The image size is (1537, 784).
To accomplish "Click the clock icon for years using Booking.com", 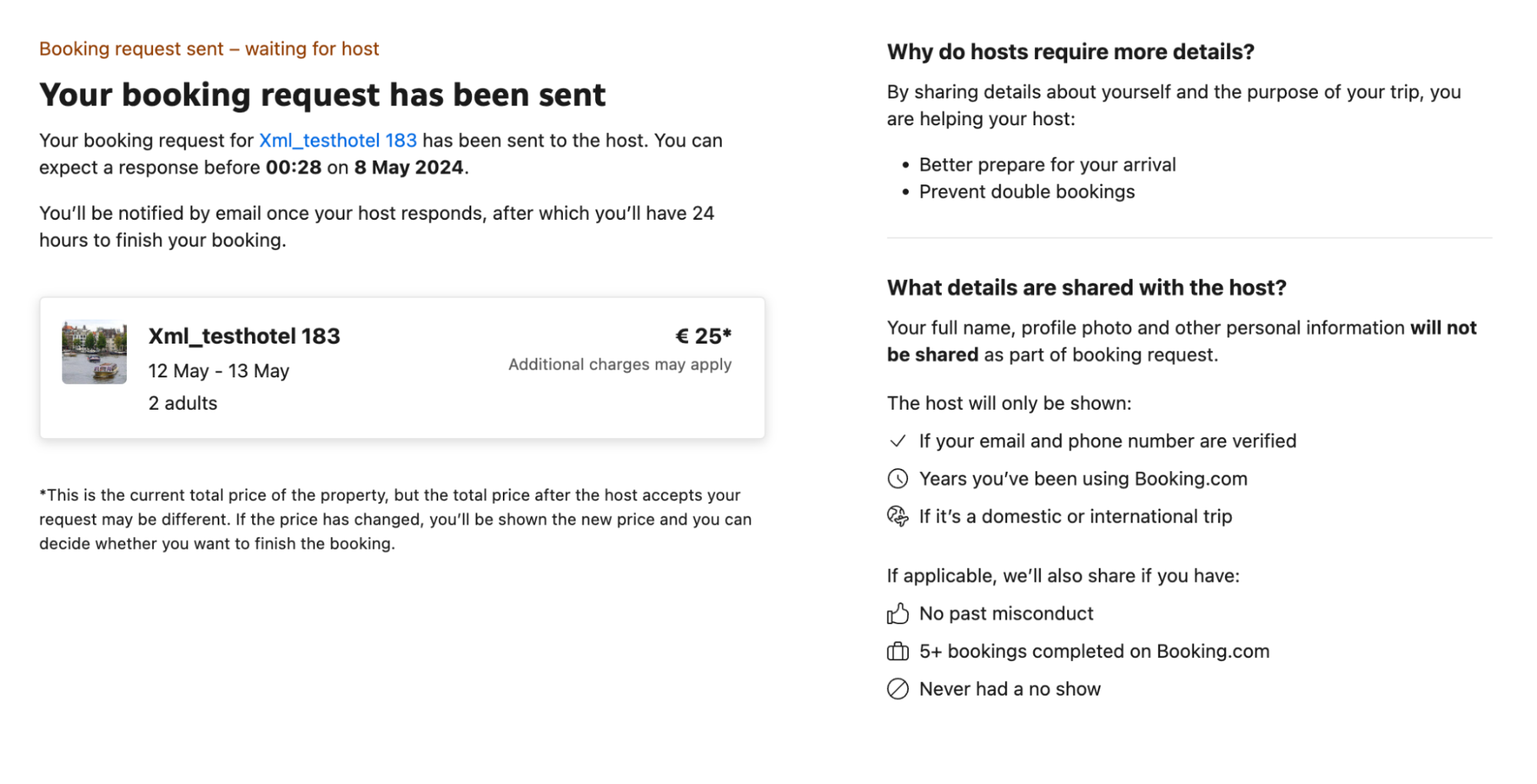I will pyautogui.click(x=897, y=479).
